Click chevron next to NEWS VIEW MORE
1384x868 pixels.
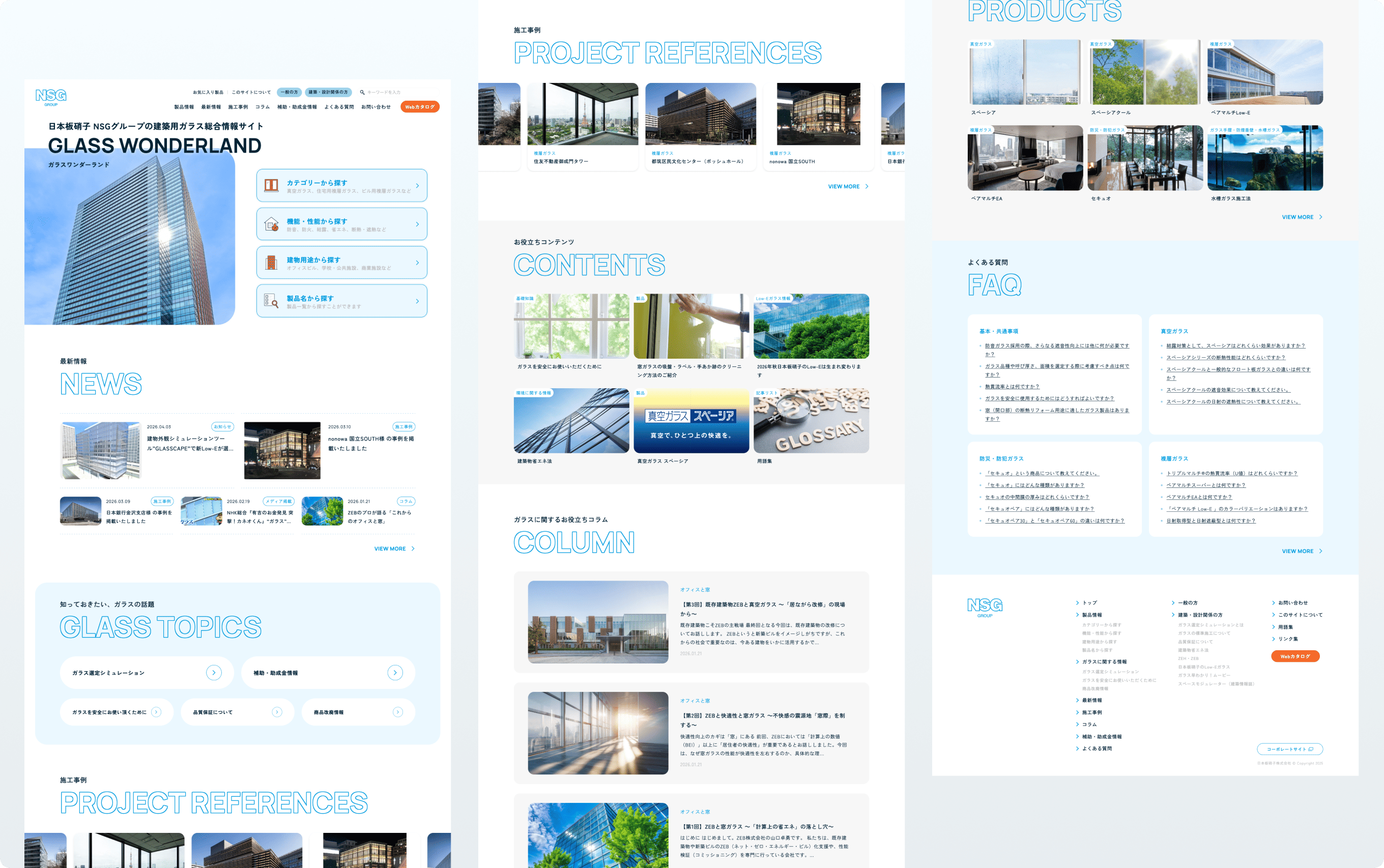click(x=413, y=549)
